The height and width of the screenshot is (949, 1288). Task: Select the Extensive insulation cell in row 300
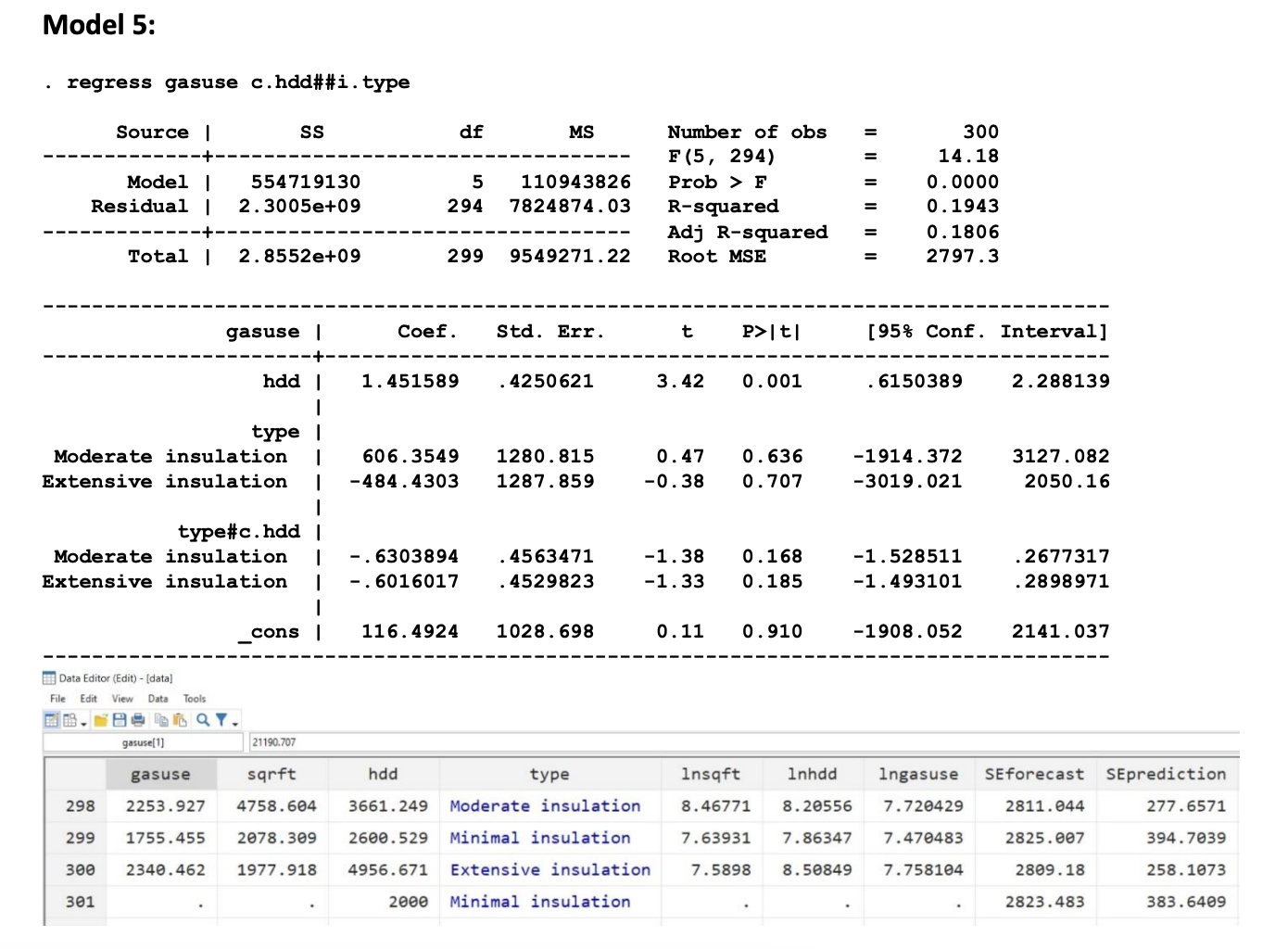click(x=549, y=869)
